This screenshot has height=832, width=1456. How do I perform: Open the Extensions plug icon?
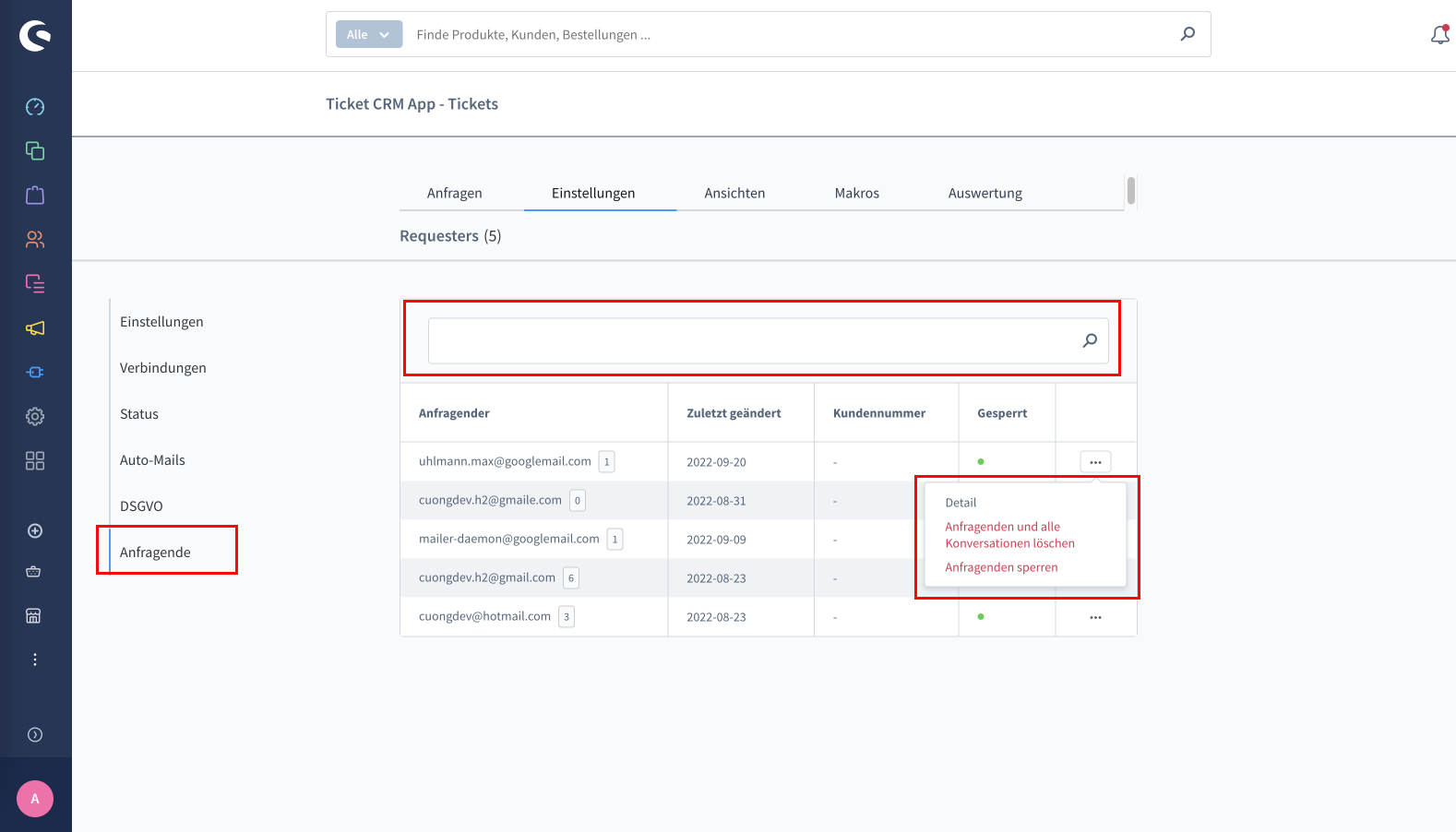pos(35,373)
